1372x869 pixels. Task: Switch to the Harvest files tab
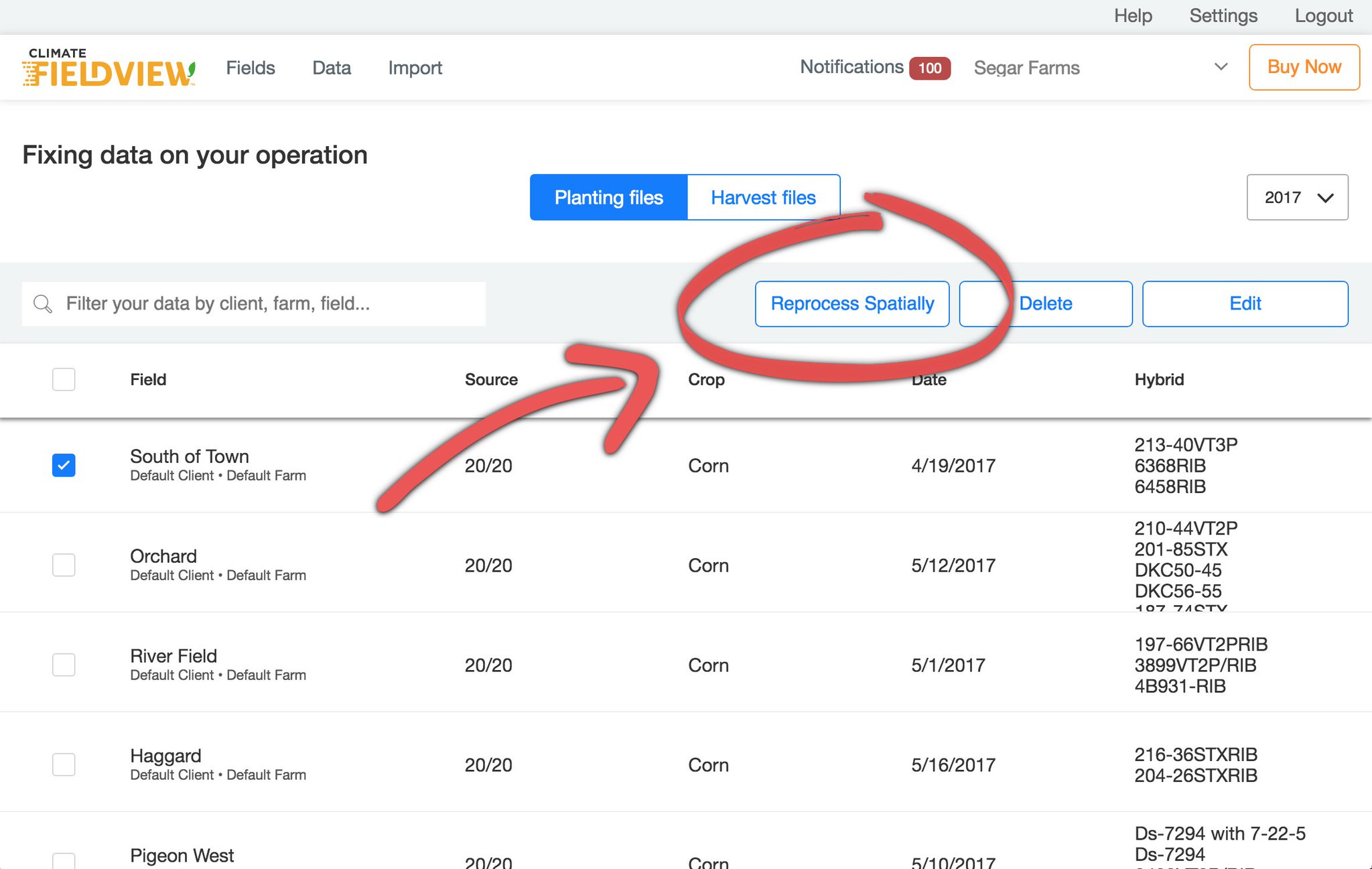click(x=763, y=197)
